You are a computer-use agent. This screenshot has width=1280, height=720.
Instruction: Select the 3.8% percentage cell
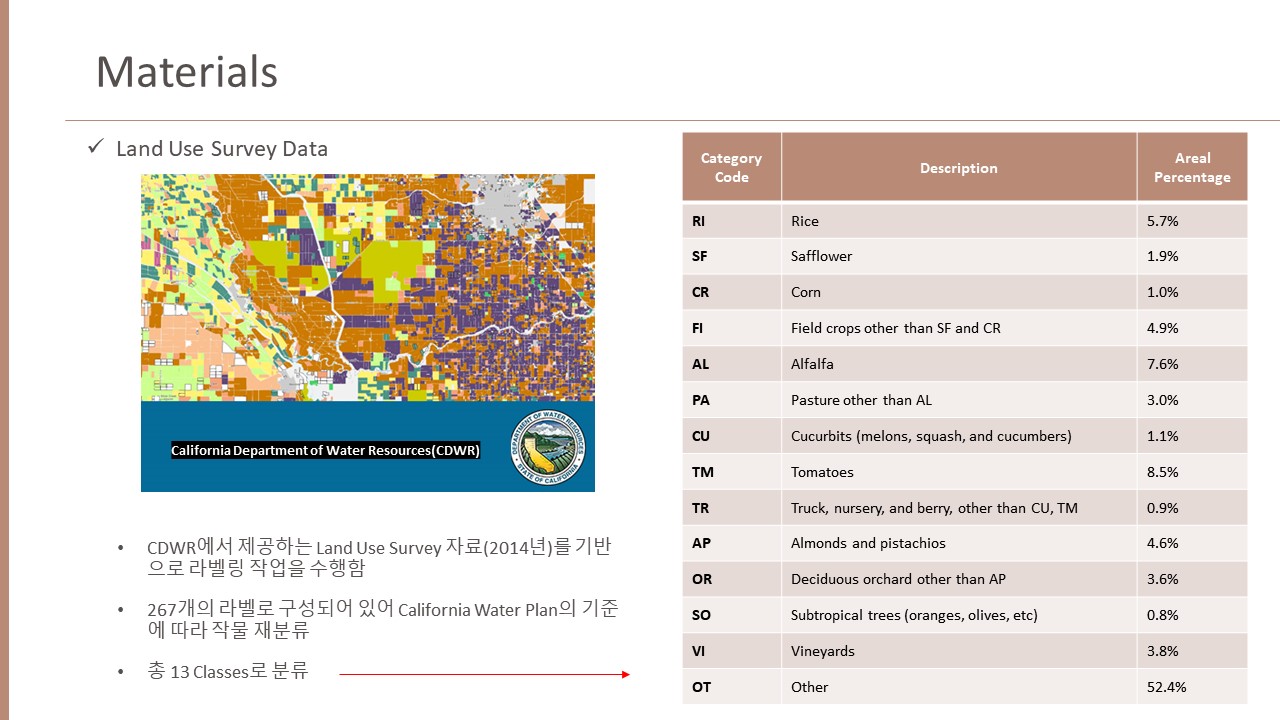click(x=1192, y=651)
